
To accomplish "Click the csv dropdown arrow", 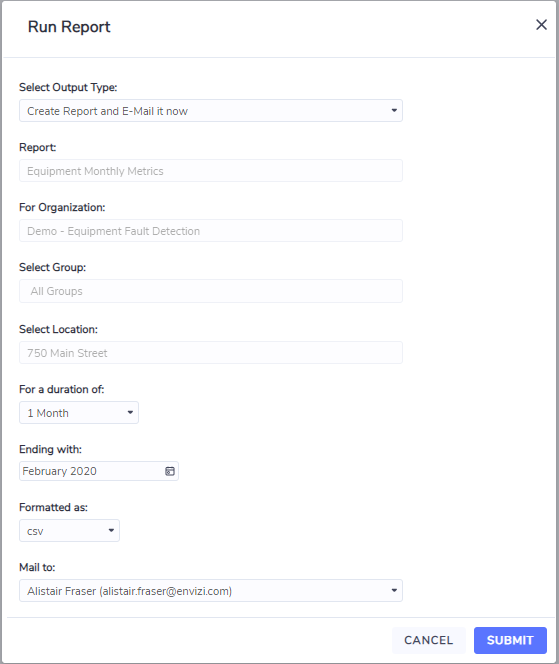I will pos(111,531).
